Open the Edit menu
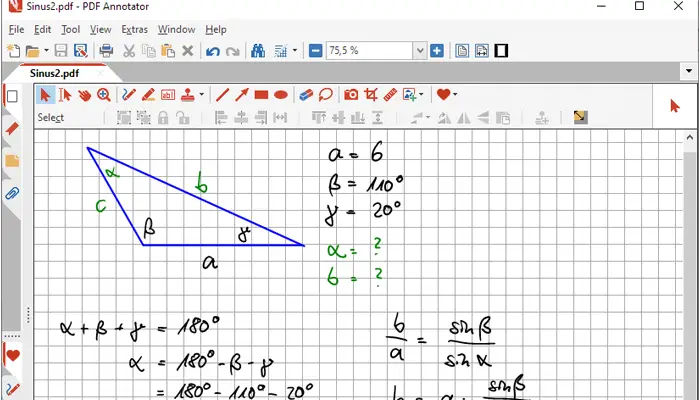This screenshot has width=700, height=400. (42, 29)
